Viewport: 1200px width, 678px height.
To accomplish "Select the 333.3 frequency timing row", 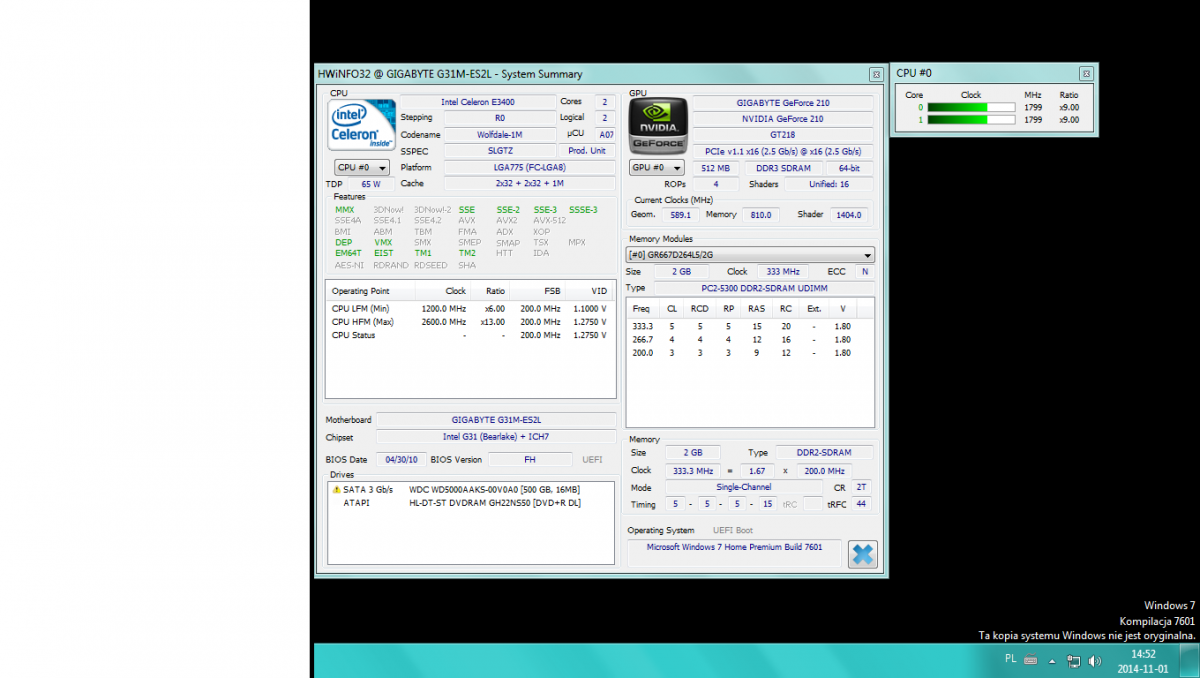I will coord(750,326).
